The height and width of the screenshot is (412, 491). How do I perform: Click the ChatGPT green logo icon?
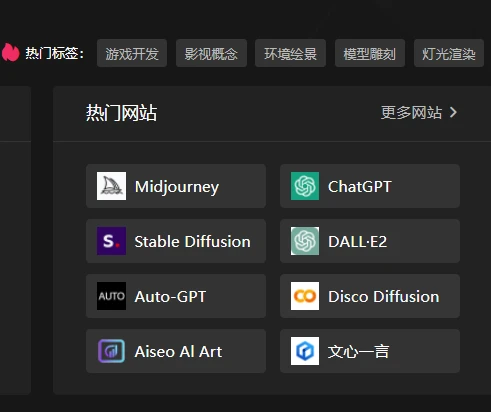tap(305, 186)
